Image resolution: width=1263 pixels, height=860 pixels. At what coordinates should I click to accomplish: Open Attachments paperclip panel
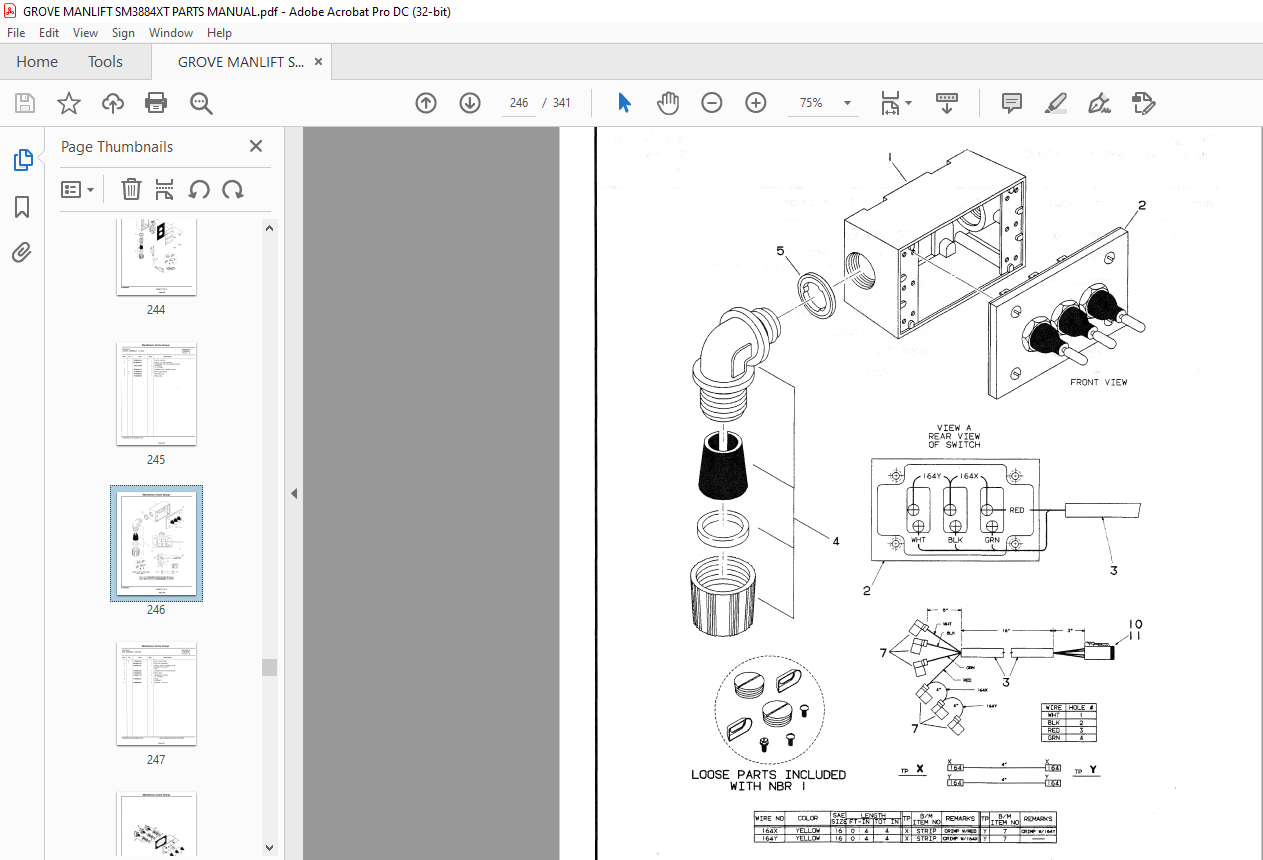click(22, 252)
